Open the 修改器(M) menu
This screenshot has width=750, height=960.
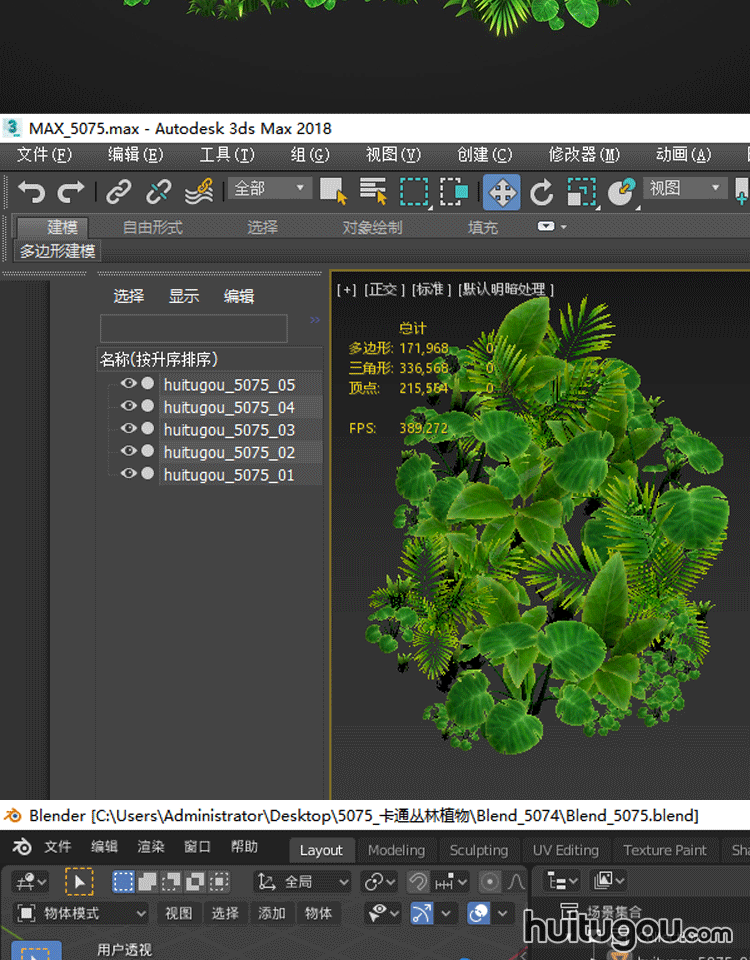click(584, 154)
